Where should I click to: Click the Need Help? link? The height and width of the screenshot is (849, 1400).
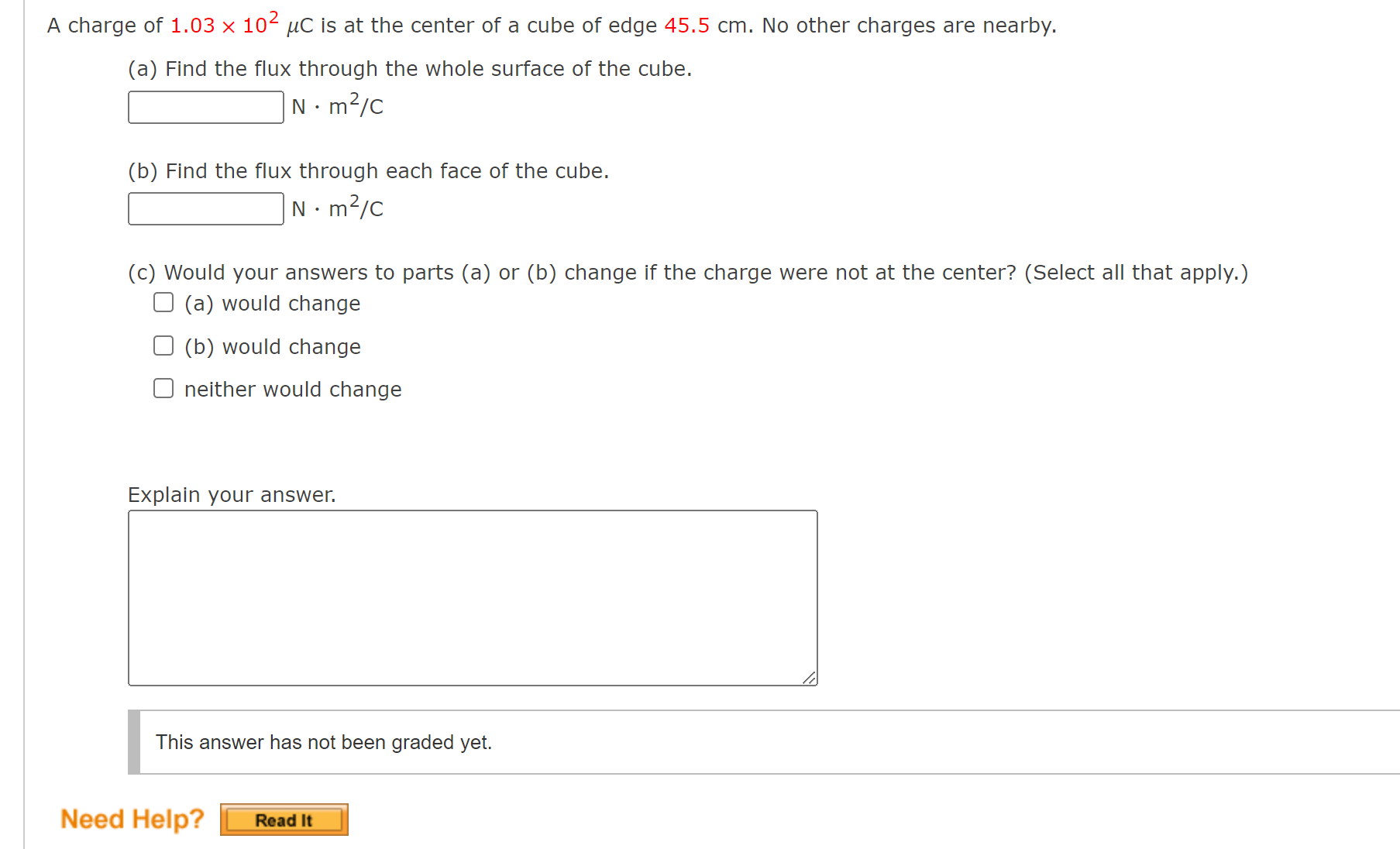[x=132, y=818]
